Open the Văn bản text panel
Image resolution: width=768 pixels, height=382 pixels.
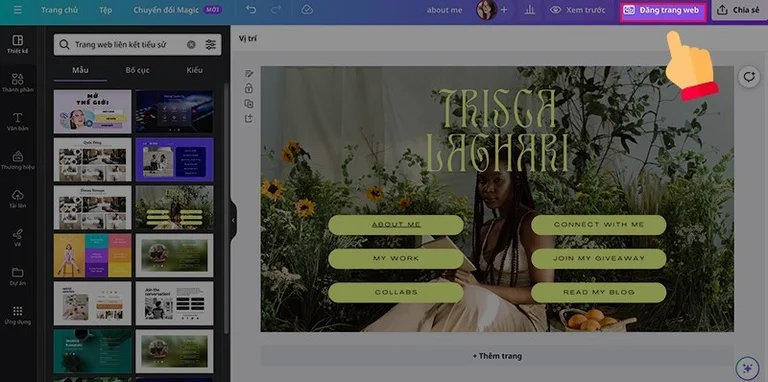click(18, 121)
